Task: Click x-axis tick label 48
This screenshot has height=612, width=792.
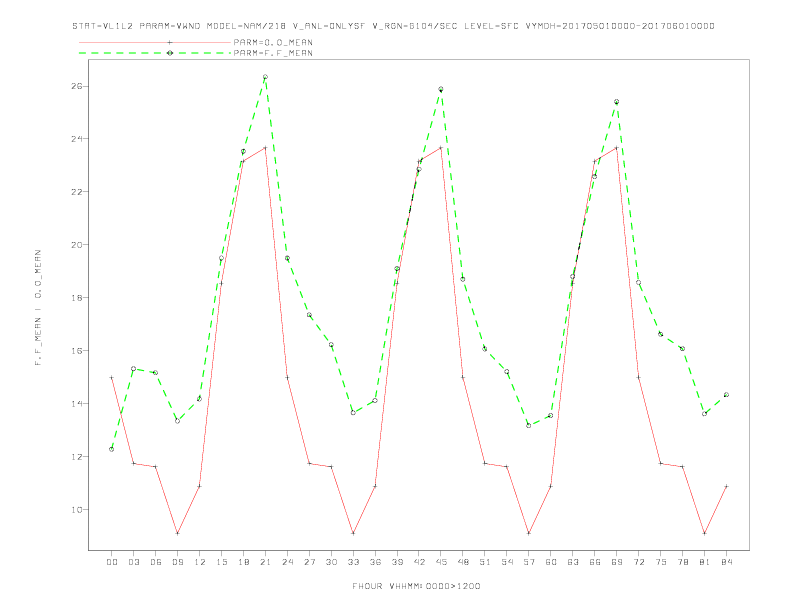Action: [463, 562]
